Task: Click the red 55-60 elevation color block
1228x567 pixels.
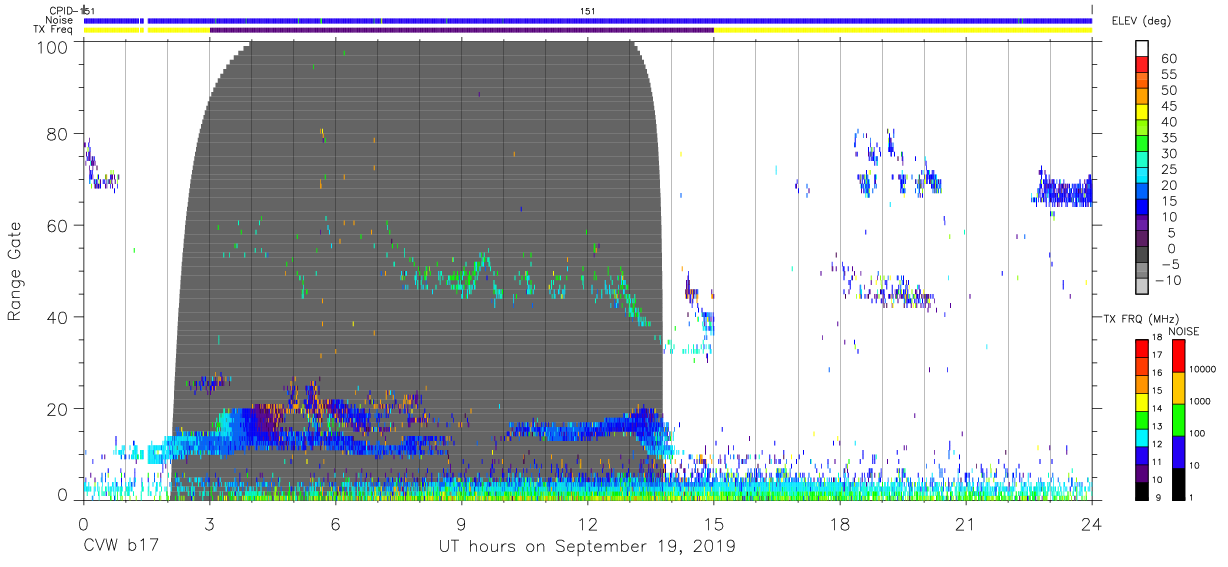Action: [x=1143, y=67]
